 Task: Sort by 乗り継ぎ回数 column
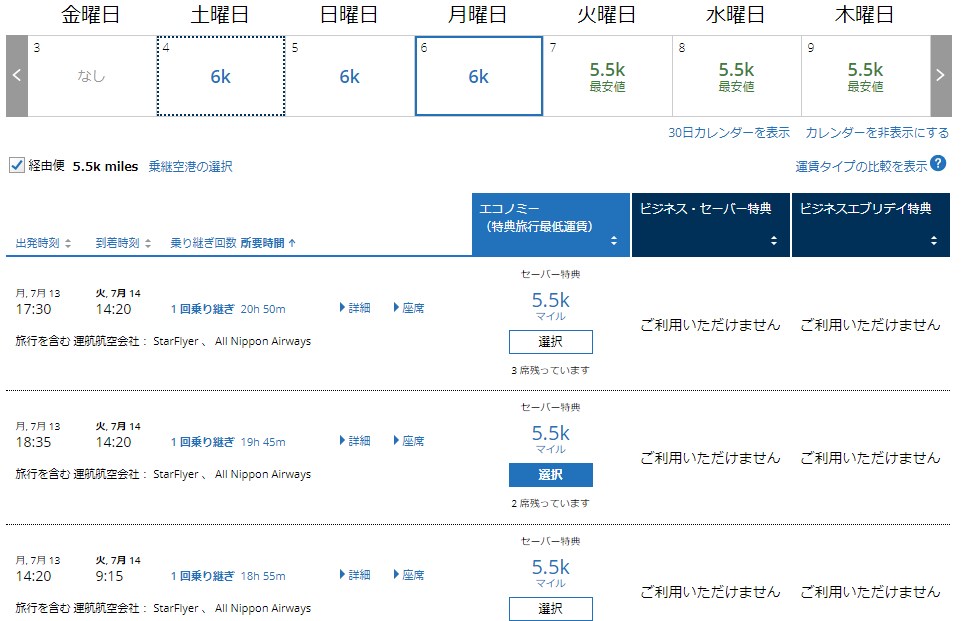point(203,243)
